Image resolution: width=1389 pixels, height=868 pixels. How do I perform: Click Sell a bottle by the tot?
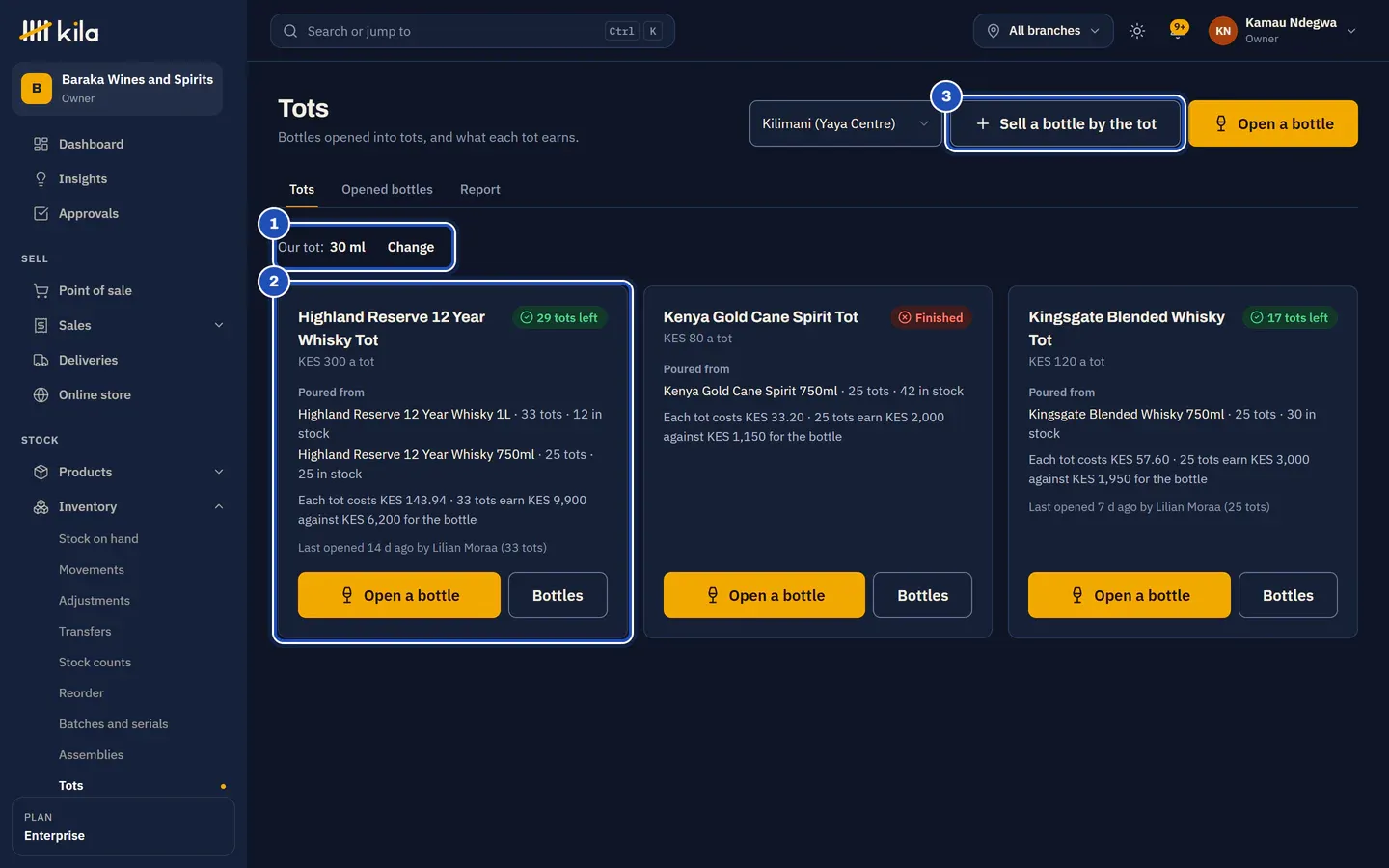(x=1066, y=123)
